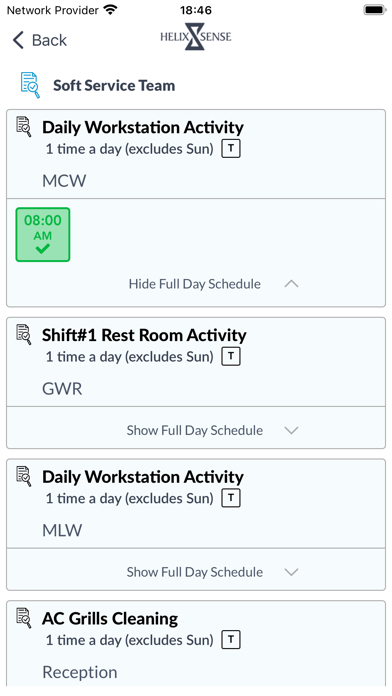This screenshot has height=696, width=392.
Task: Tap the checklist icon beside Shift#1 Rest Room Activity
Action: coord(24,334)
